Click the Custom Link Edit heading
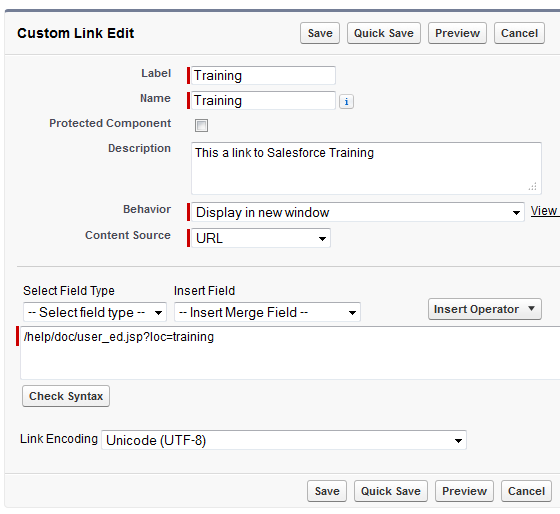This screenshot has height=514, width=560. tap(76, 33)
